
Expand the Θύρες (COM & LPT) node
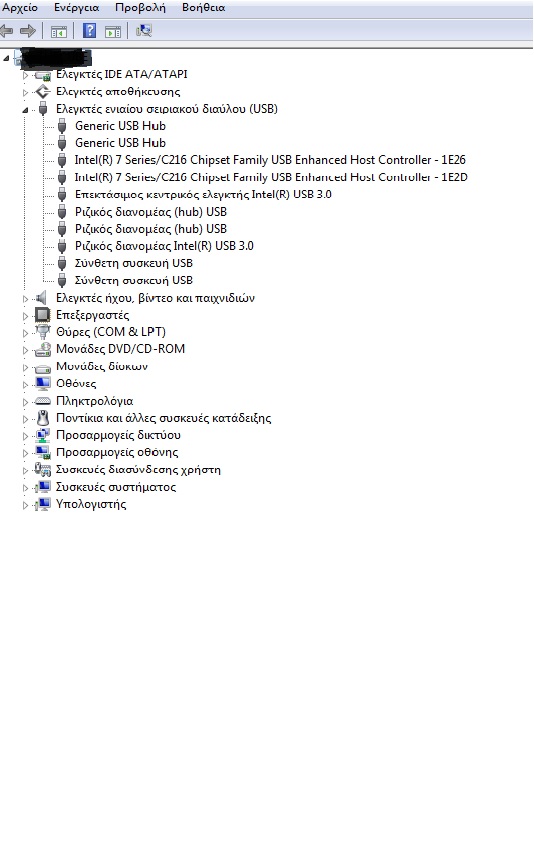pos(25,333)
